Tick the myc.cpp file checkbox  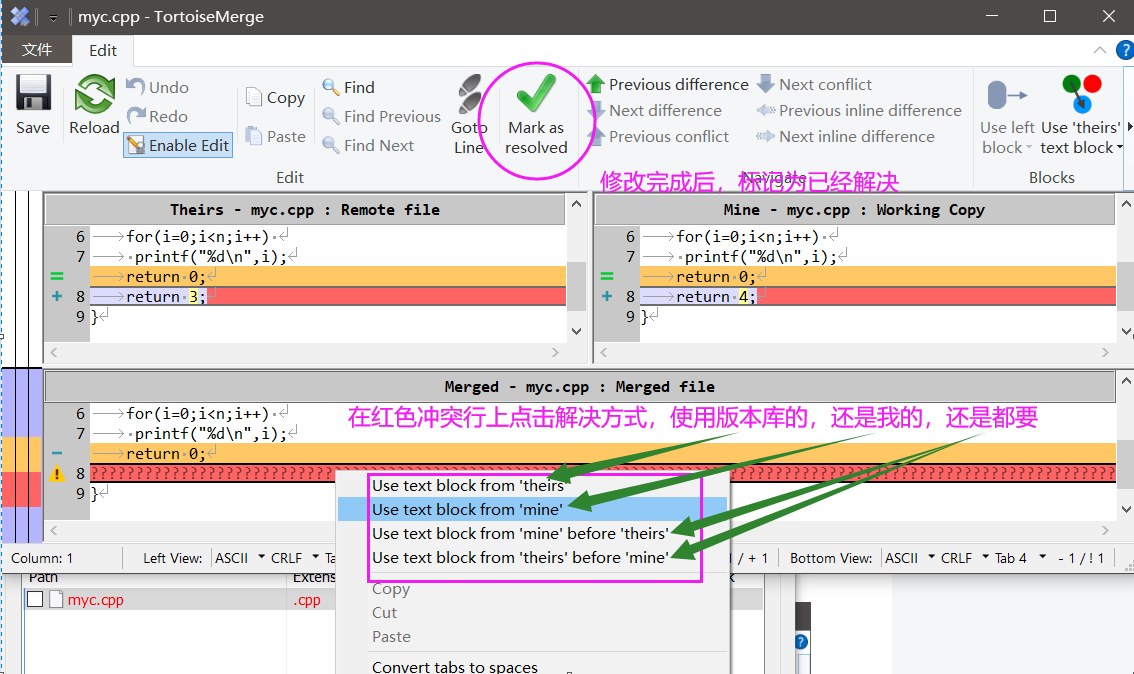[35, 599]
